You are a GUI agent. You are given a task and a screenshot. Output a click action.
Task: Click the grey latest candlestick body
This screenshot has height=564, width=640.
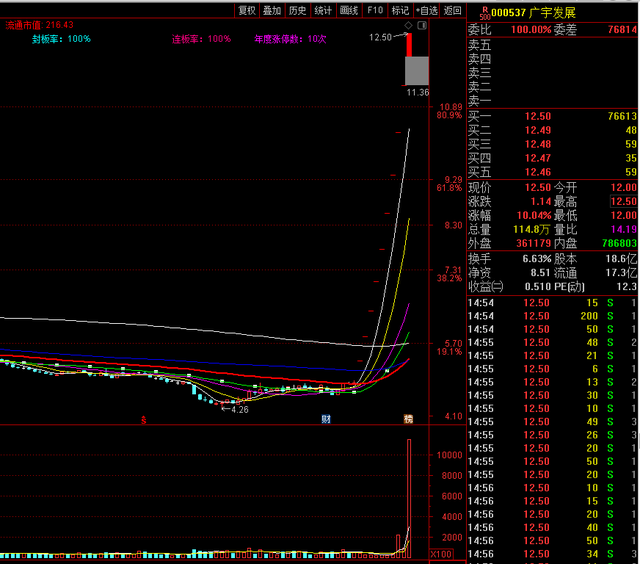click(417, 71)
